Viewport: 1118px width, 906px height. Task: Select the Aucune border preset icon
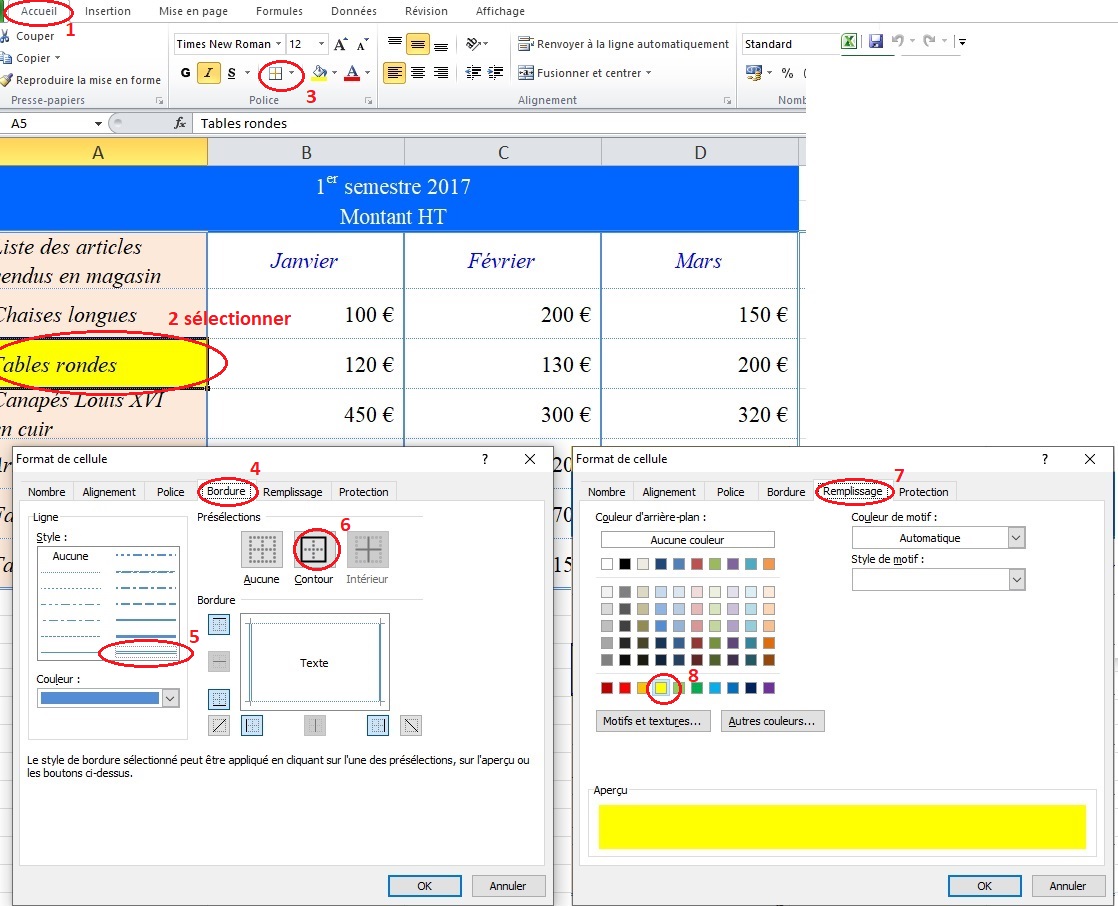point(261,550)
